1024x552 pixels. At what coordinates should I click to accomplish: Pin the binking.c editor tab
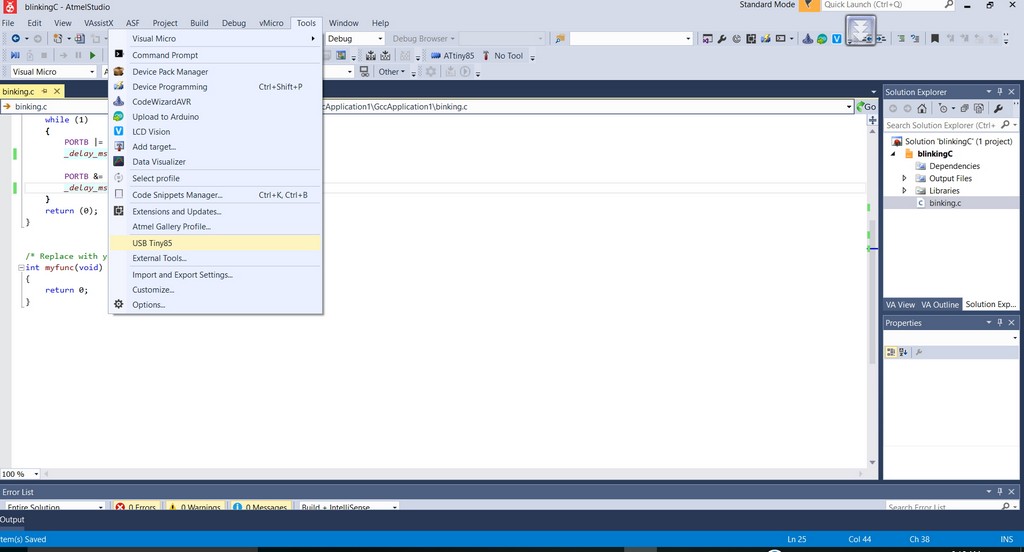point(44,91)
